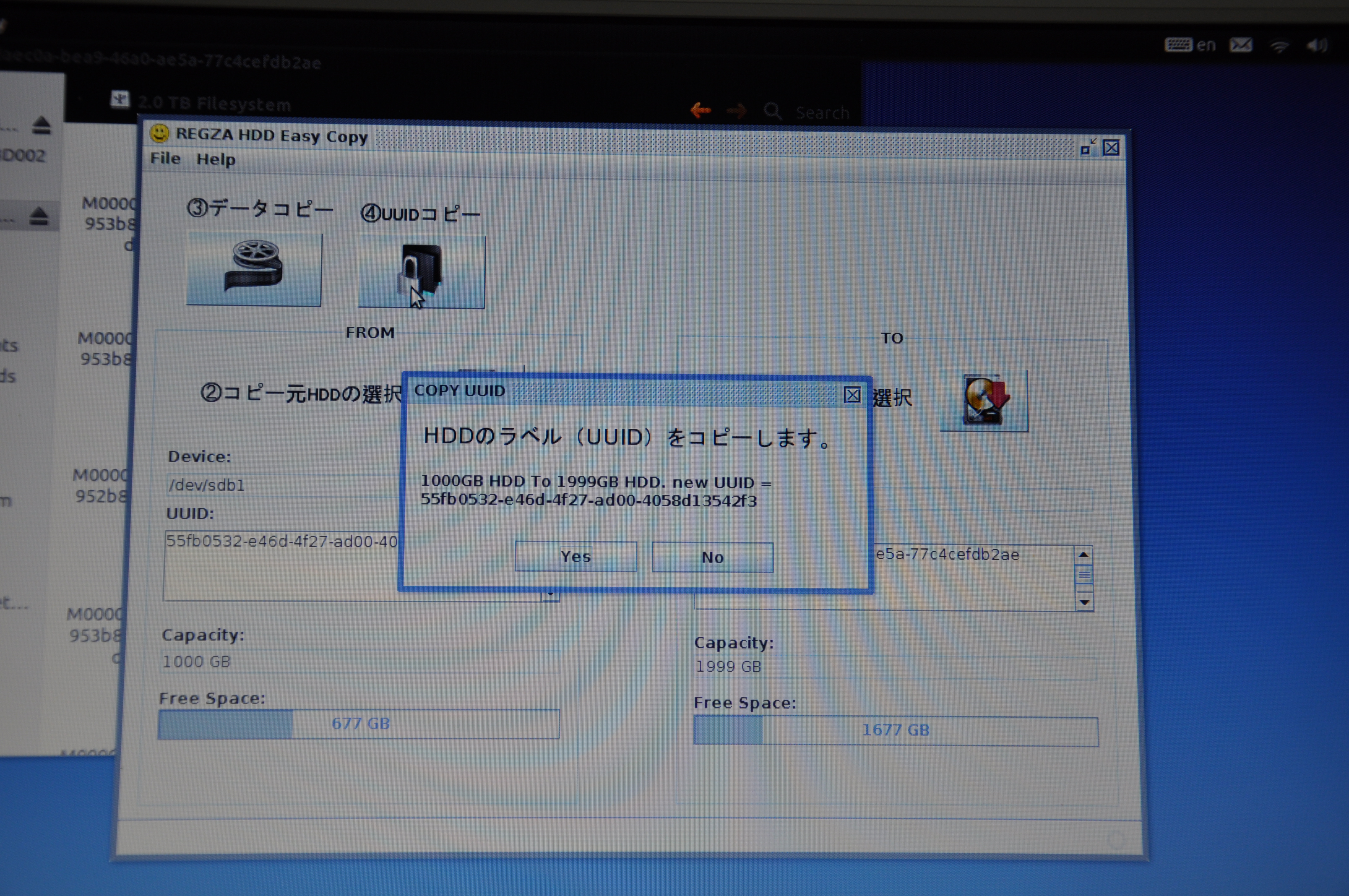This screenshot has height=896, width=1349.
Task: Open the mail envelope indicator
Action: 1242,44
